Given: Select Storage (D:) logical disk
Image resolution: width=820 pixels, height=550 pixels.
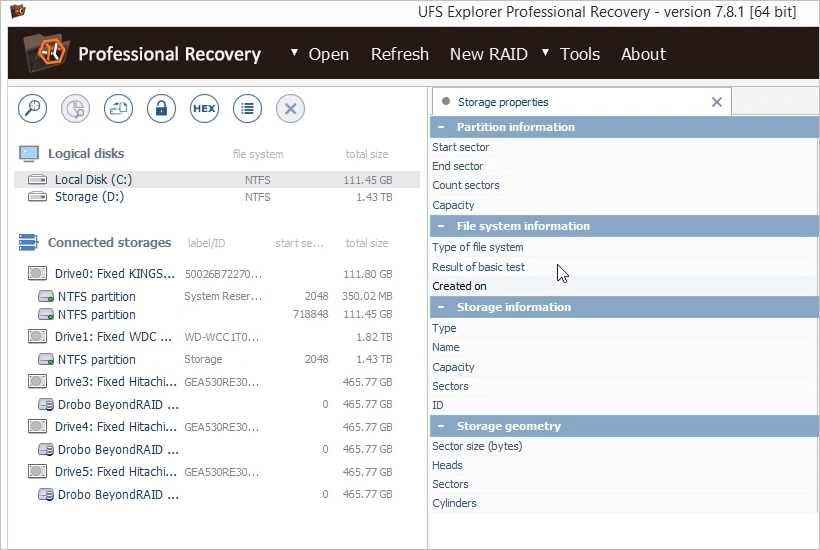Looking at the screenshot, I should 217,197.
